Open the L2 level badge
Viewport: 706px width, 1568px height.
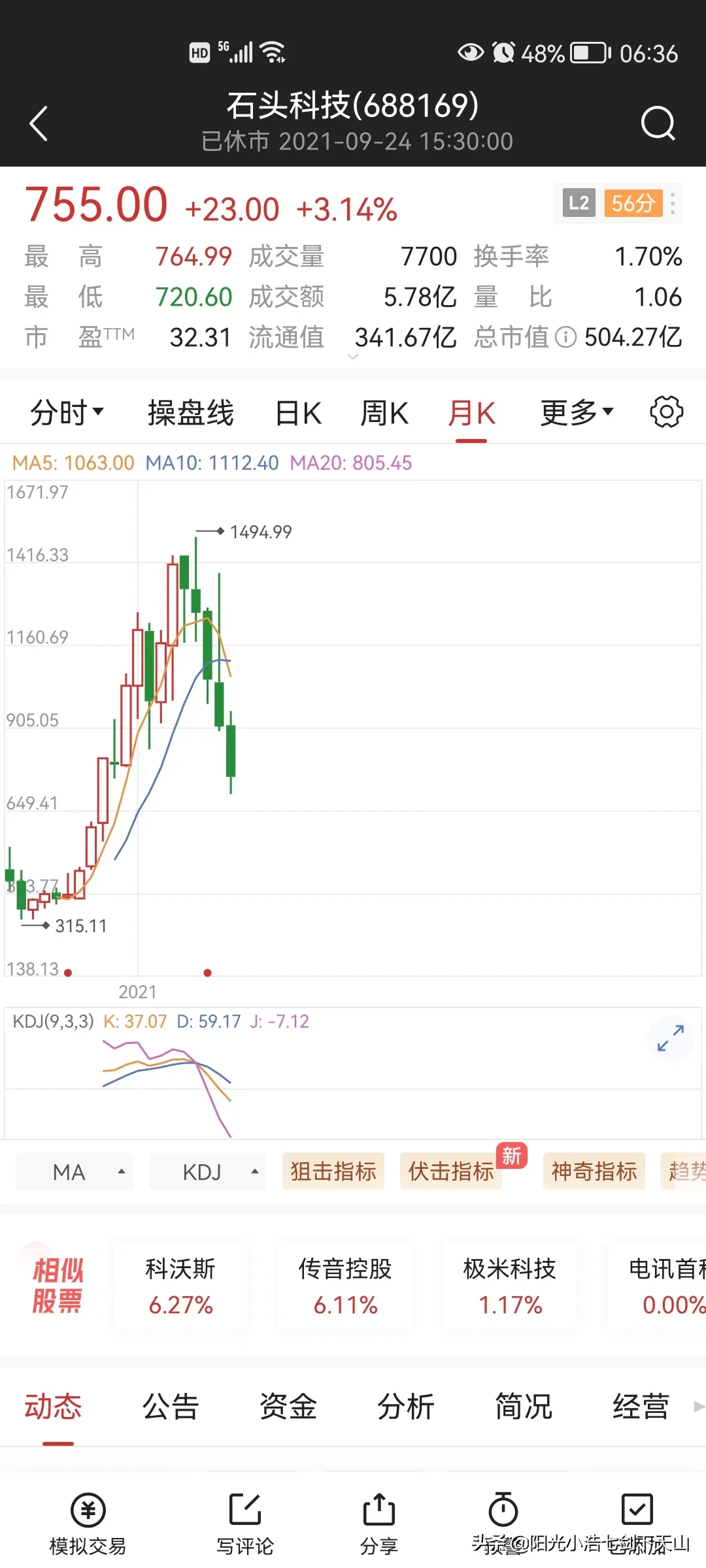point(579,203)
